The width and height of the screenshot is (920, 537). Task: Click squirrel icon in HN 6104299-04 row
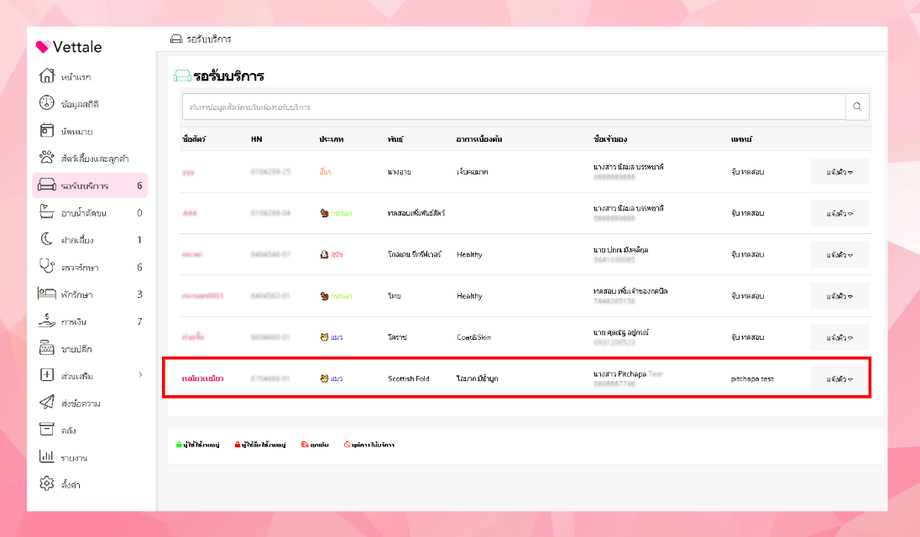click(x=324, y=213)
